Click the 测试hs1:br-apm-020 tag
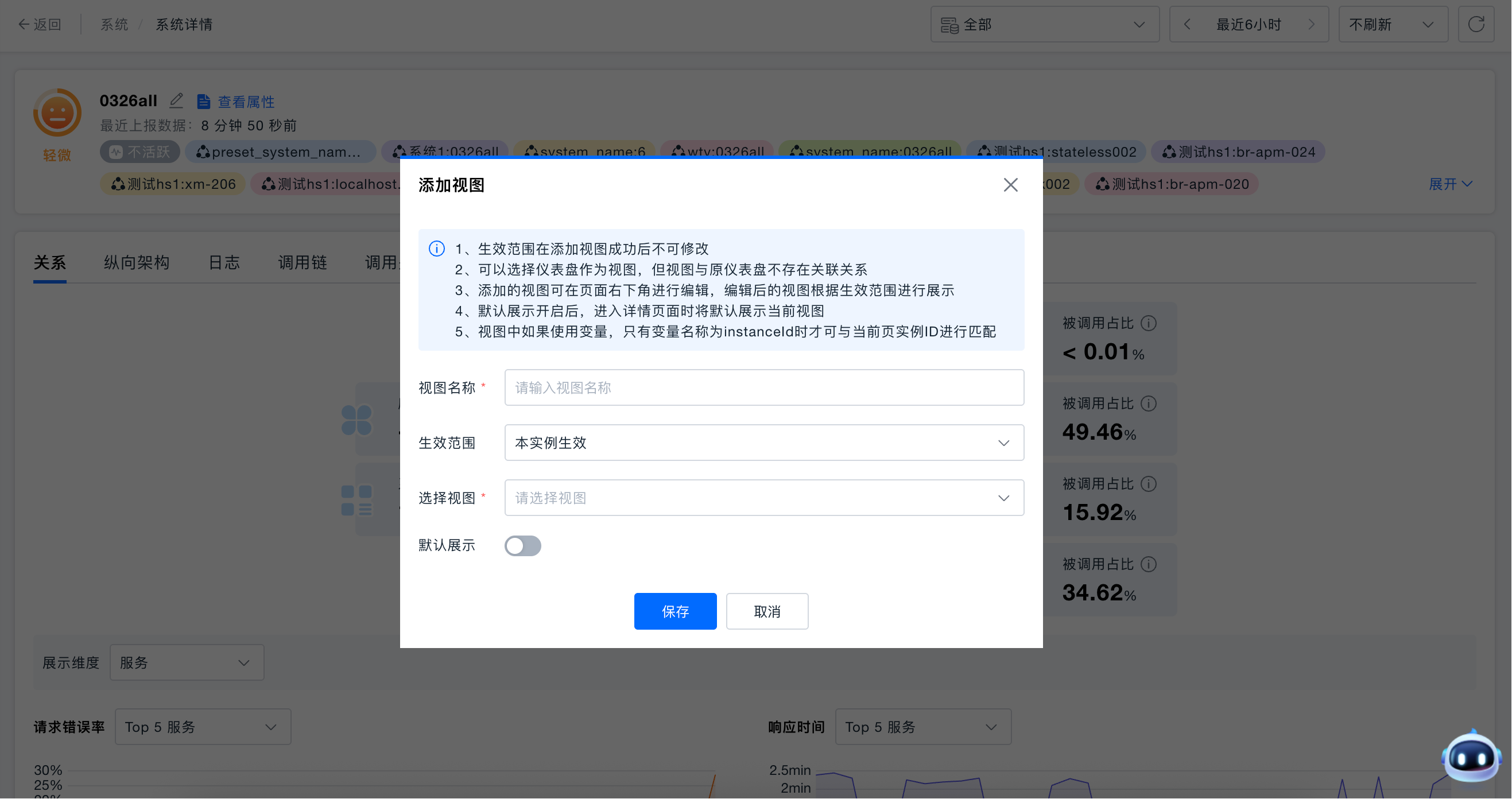Image resolution: width=1512 pixels, height=799 pixels. (x=1172, y=184)
